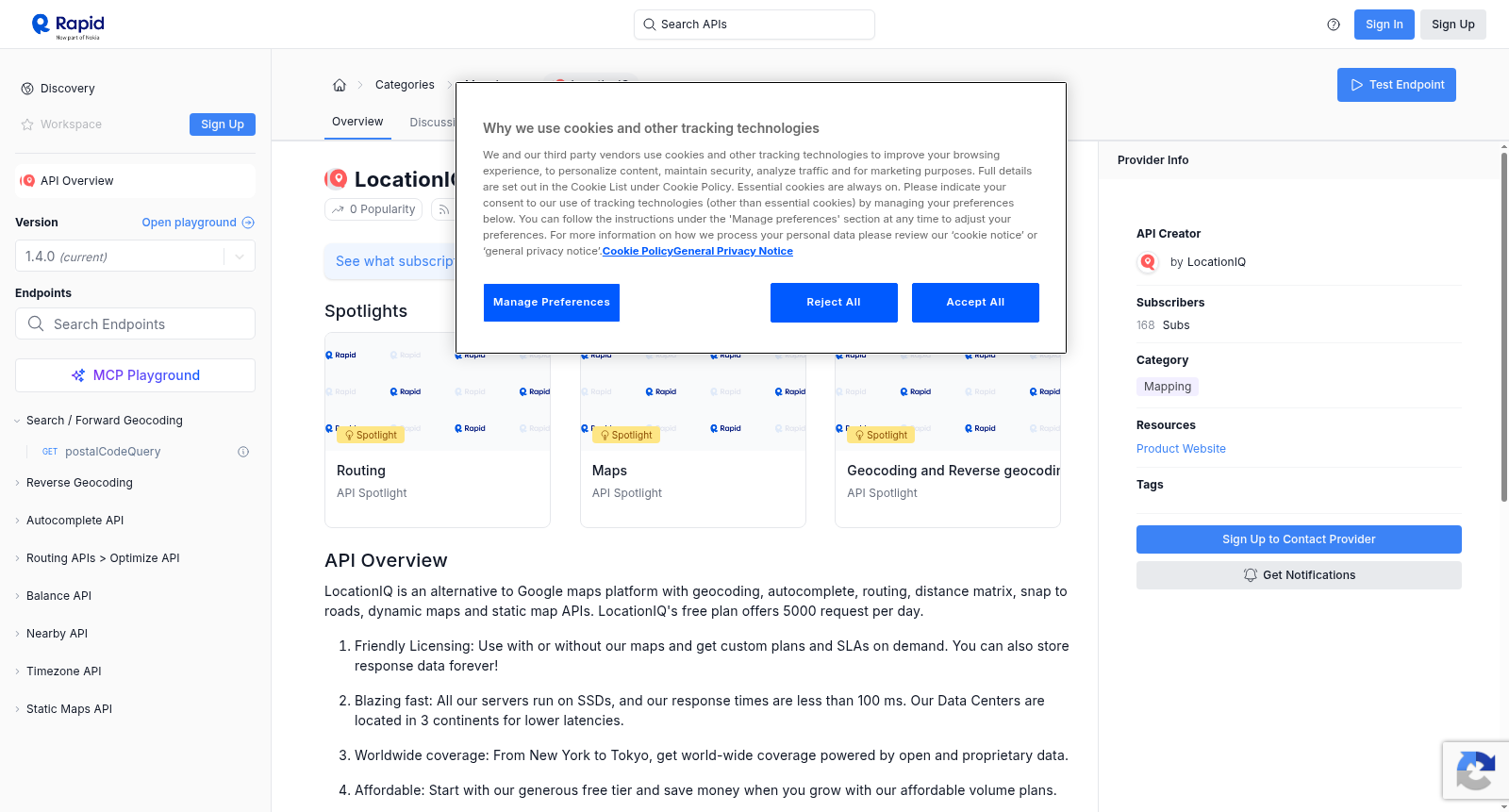Click Manage Preferences in the cookie dialog
Viewport: 1509px width, 812px height.
point(552,303)
